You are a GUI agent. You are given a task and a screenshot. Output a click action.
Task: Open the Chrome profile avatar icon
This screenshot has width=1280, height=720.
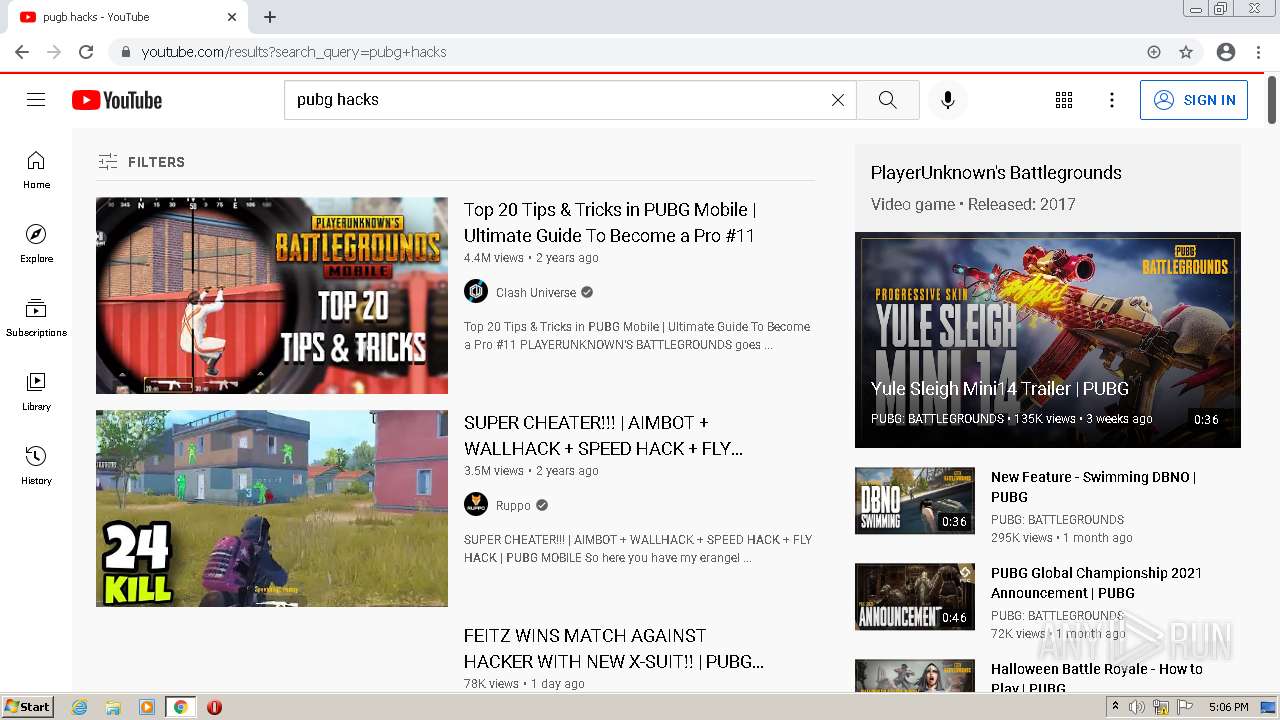[1226, 52]
